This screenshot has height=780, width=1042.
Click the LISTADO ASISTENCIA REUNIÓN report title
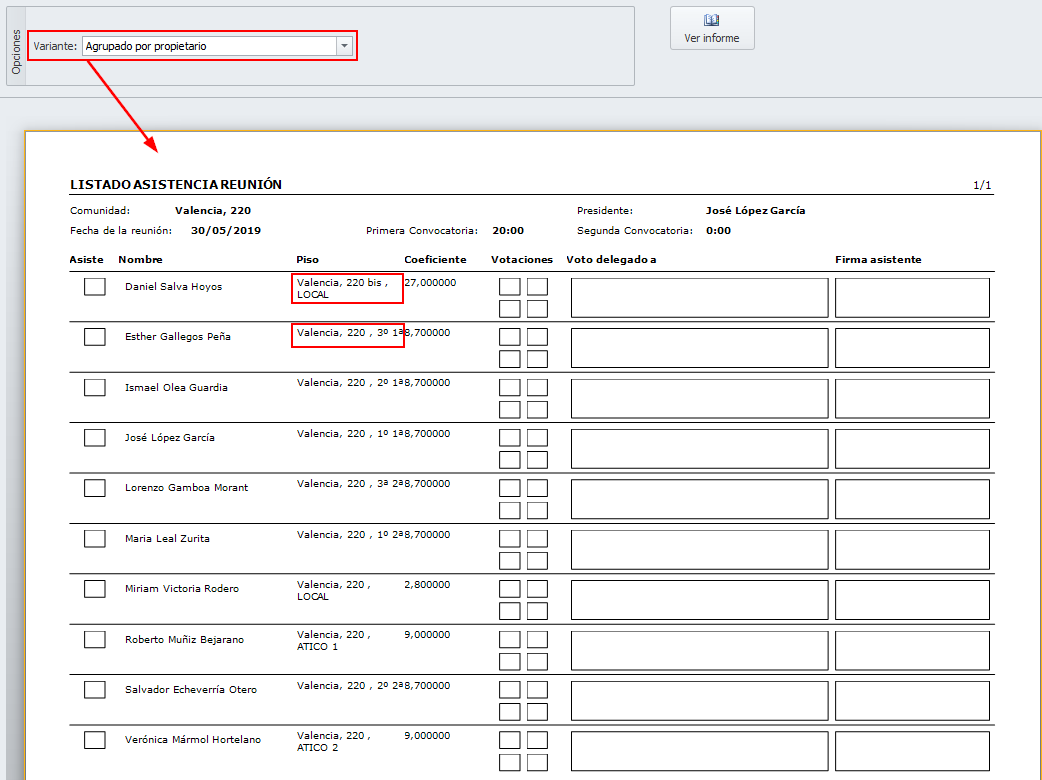pyautogui.click(x=175, y=185)
